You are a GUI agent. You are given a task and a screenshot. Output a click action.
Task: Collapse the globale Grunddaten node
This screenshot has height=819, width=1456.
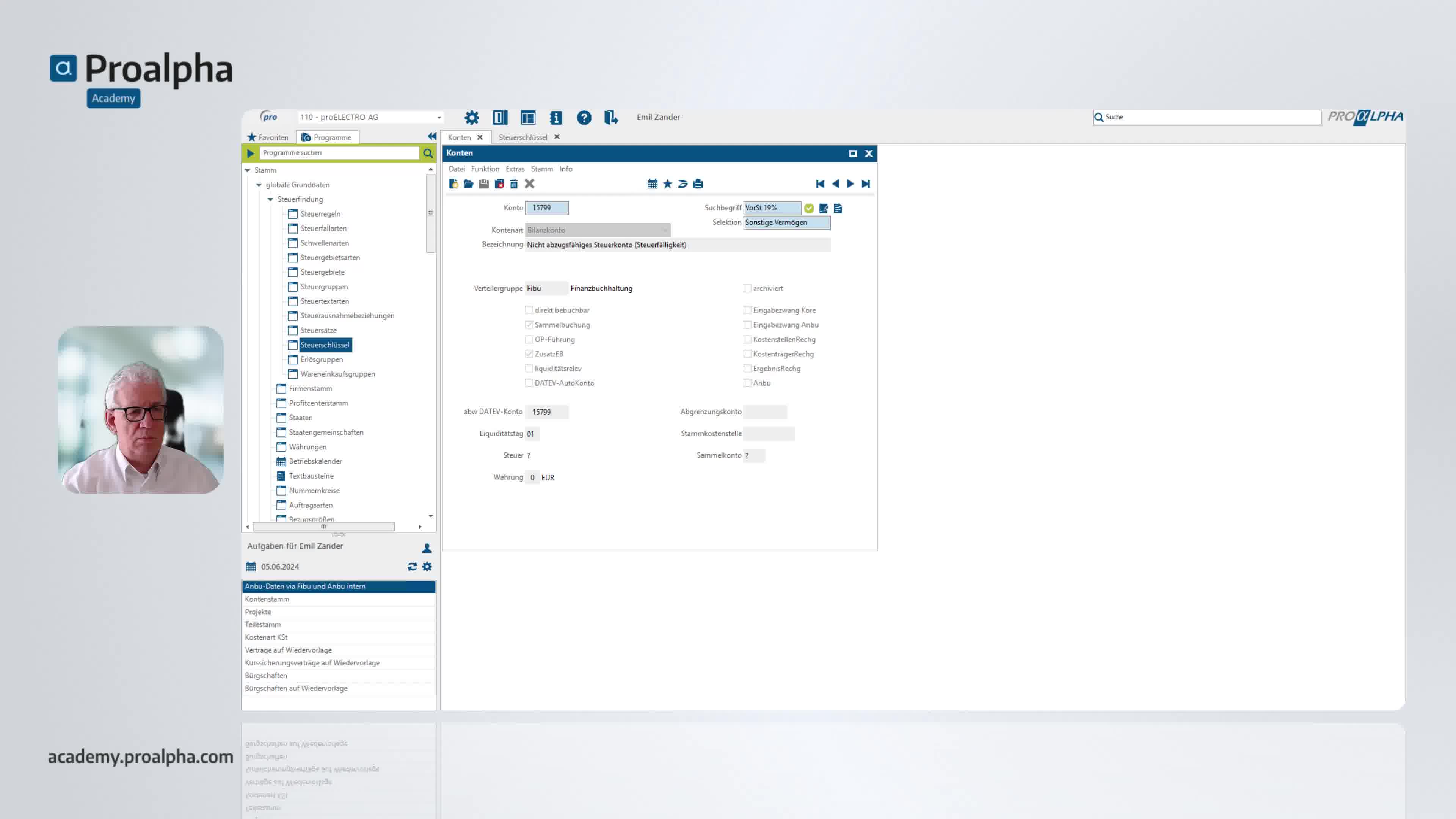coord(259,185)
